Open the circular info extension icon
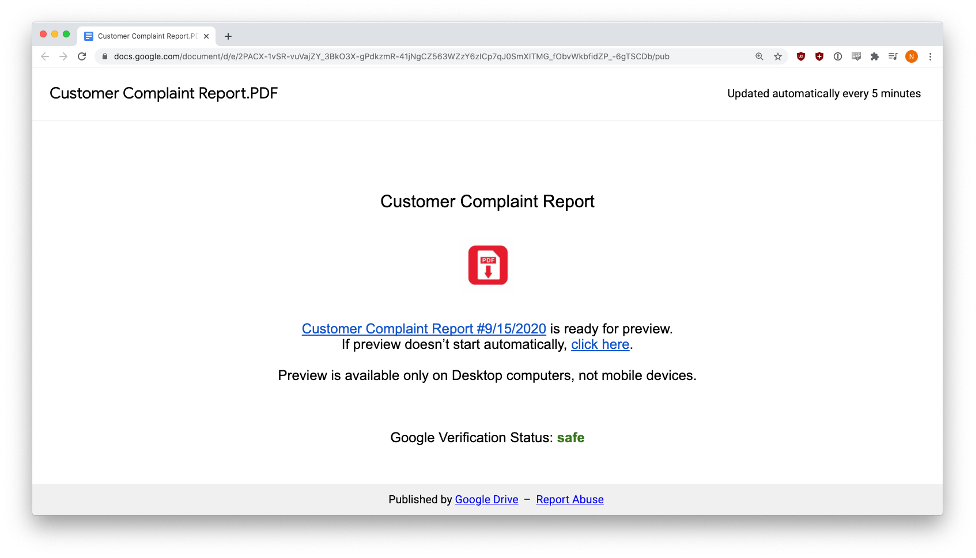976x558 pixels. click(838, 57)
